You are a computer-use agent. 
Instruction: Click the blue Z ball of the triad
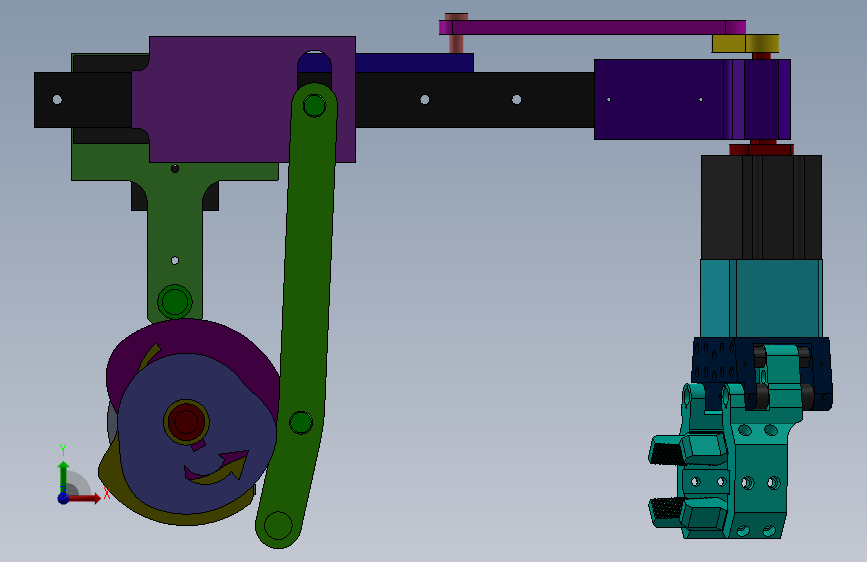pyautogui.click(x=64, y=498)
